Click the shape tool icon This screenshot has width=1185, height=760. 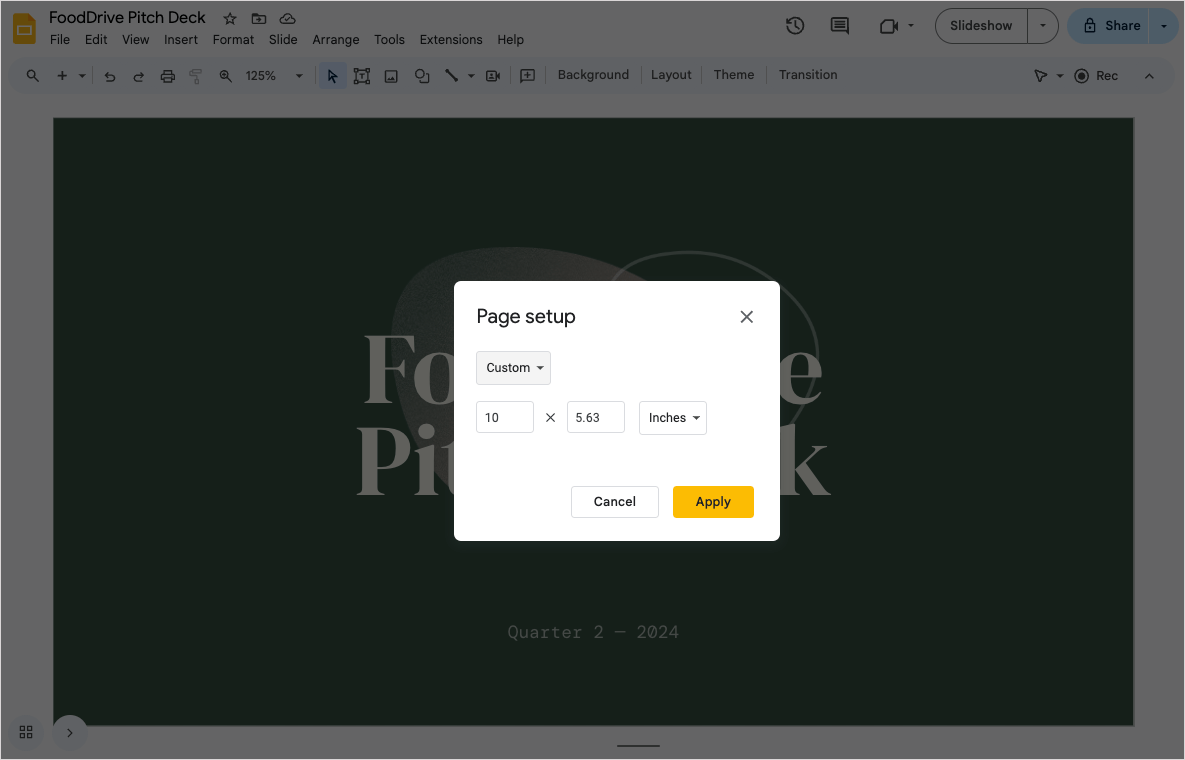coord(422,76)
